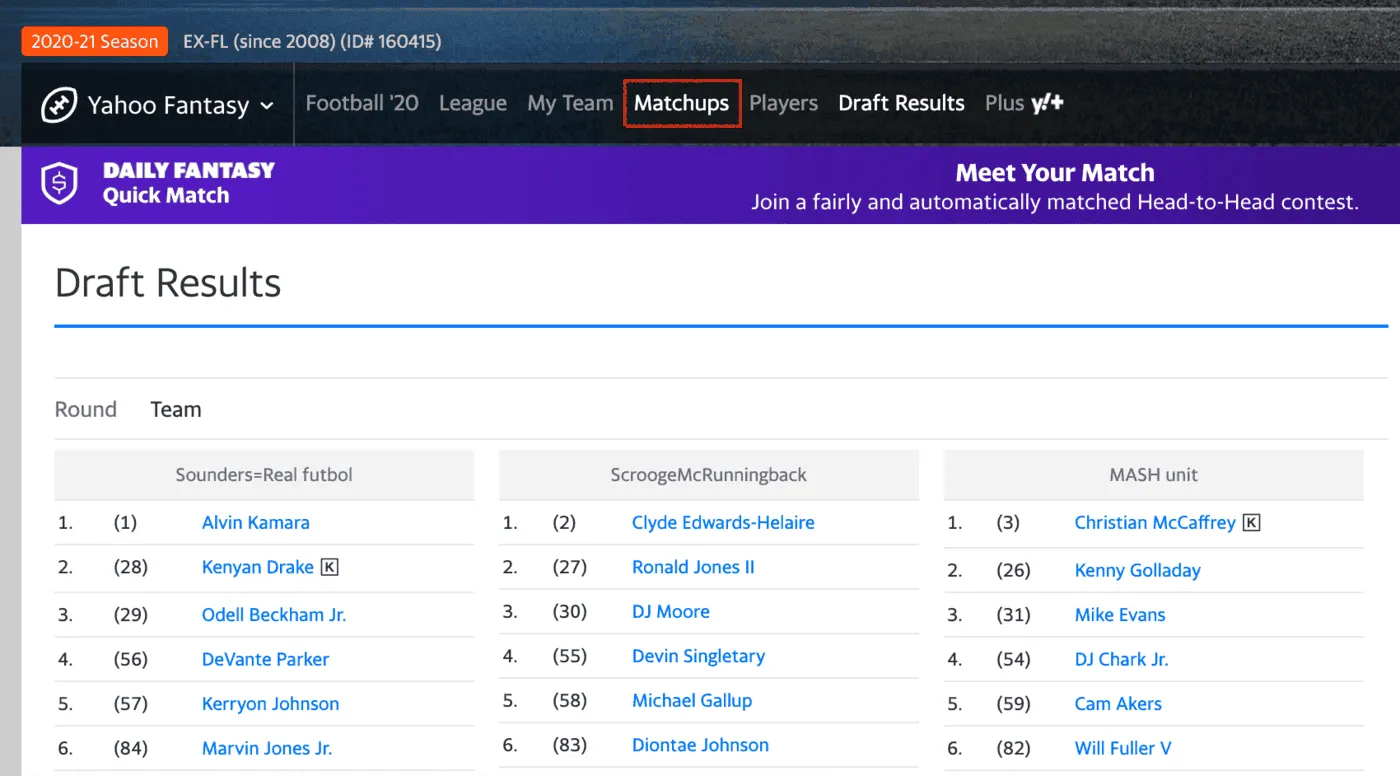Click overall pick number (3)
The height and width of the screenshot is (776, 1400).
tap(1008, 522)
